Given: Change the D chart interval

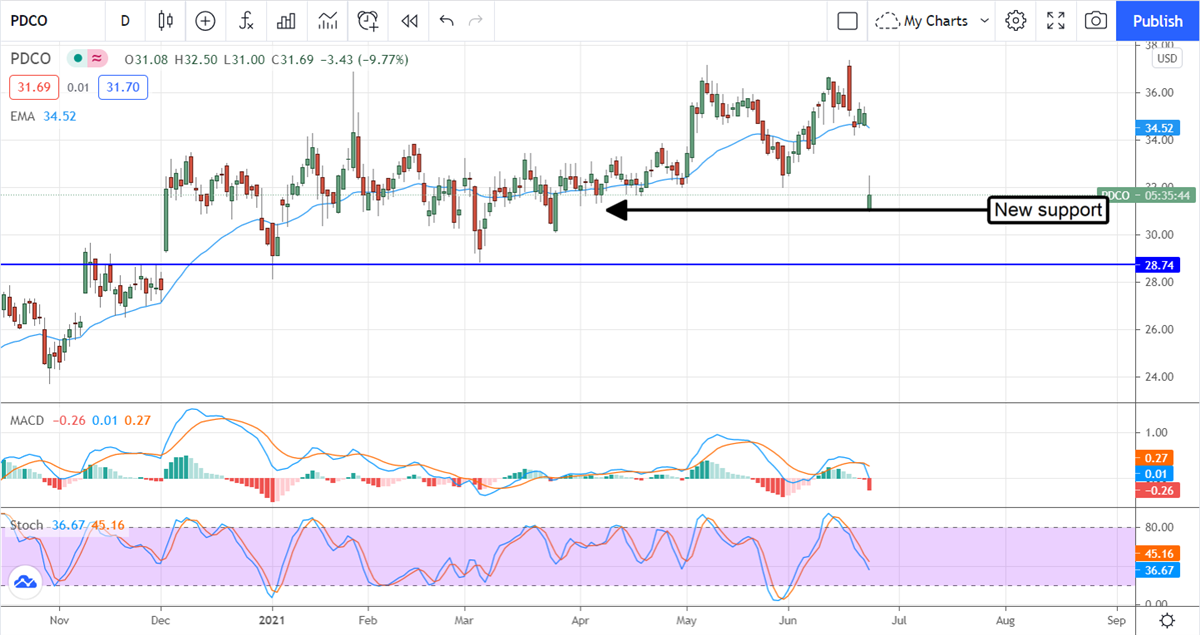Looking at the screenshot, I should coord(125,20).
